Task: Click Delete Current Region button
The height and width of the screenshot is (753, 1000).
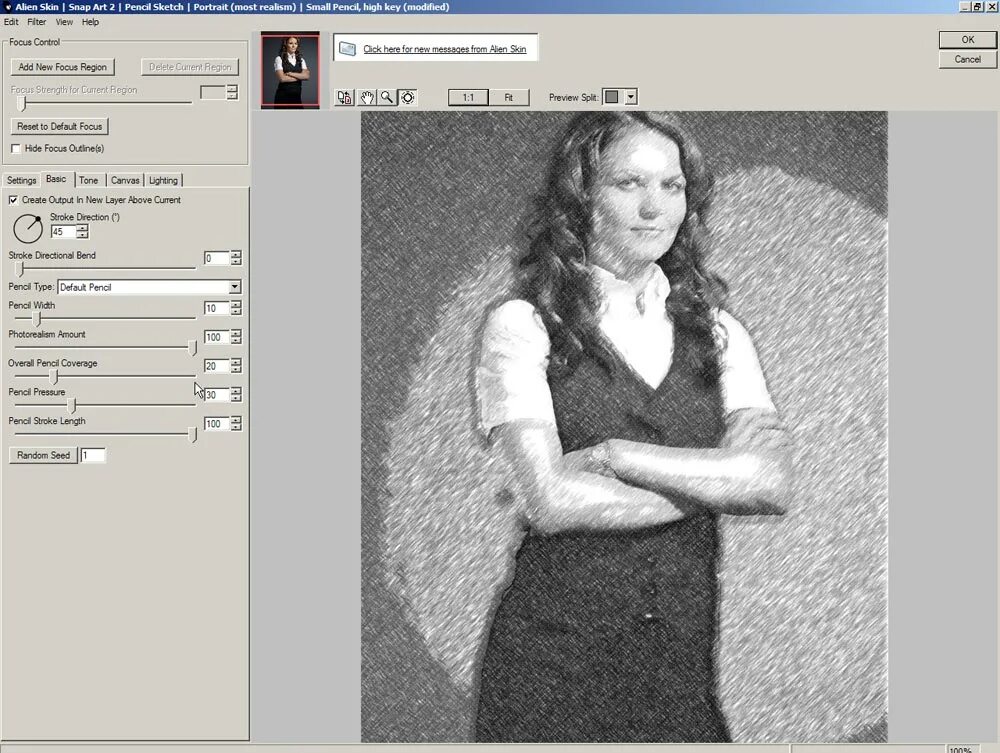Action: [x=190, y=67]
